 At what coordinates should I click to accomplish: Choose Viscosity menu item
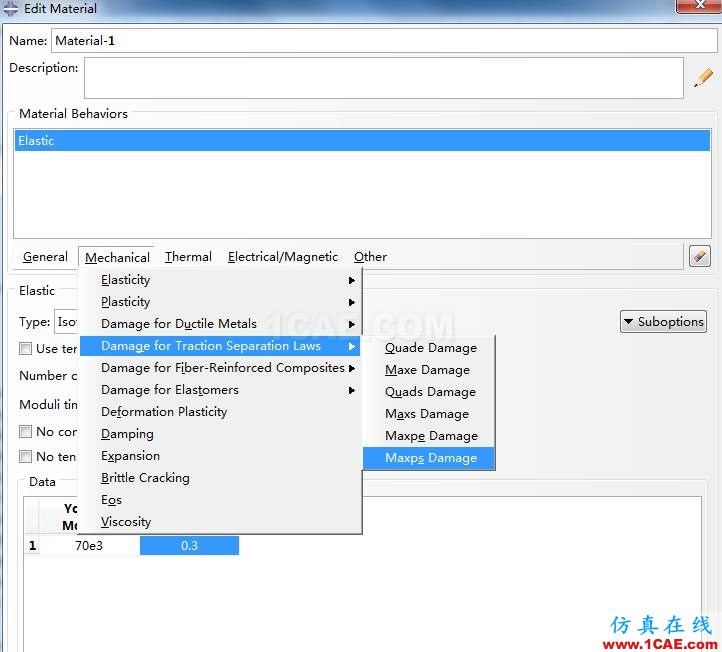coord(220,522)
